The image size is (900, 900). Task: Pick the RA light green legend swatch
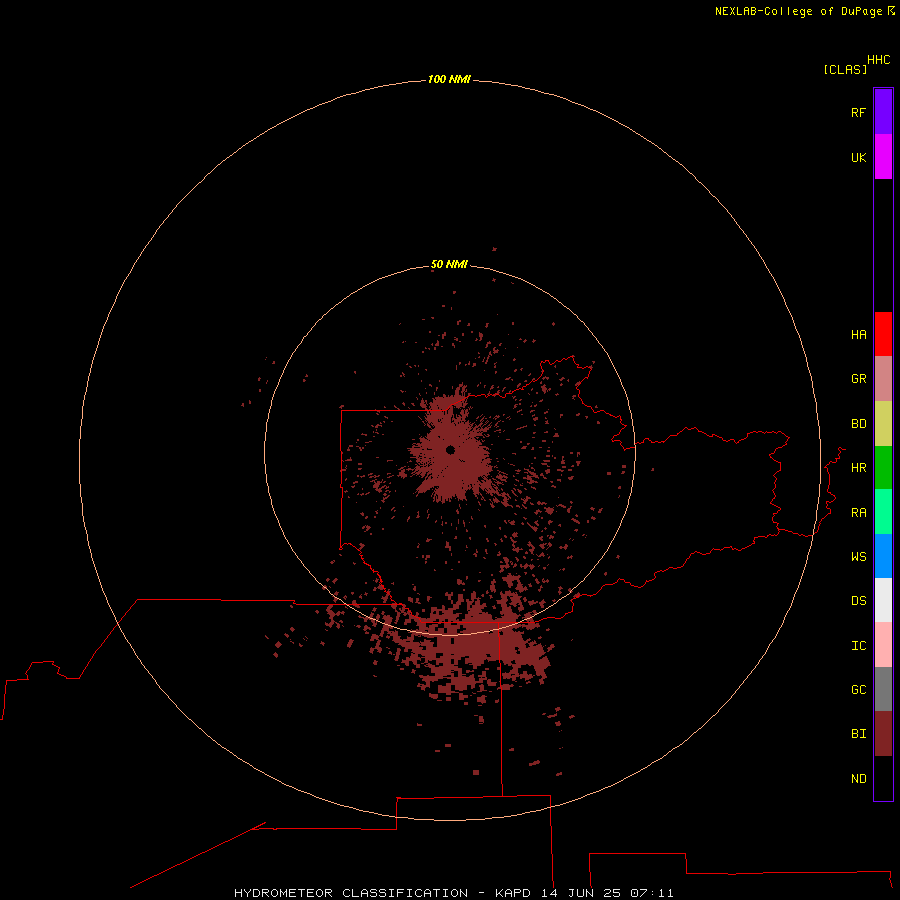[x=883, y=512]
